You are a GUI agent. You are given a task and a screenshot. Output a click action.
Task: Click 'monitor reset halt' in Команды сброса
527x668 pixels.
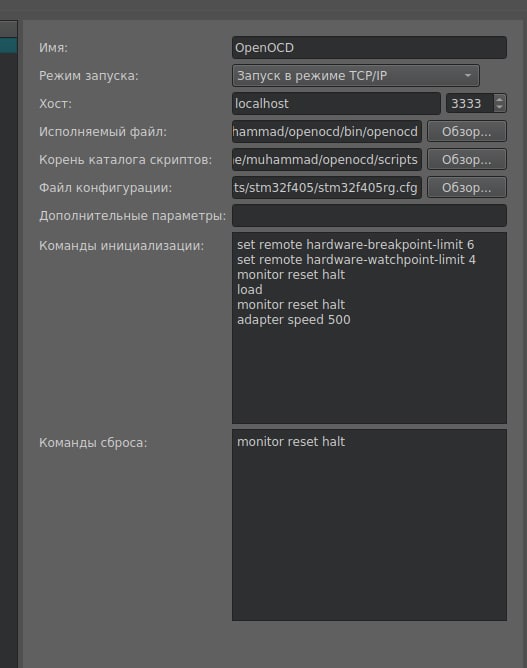[291, 441]
